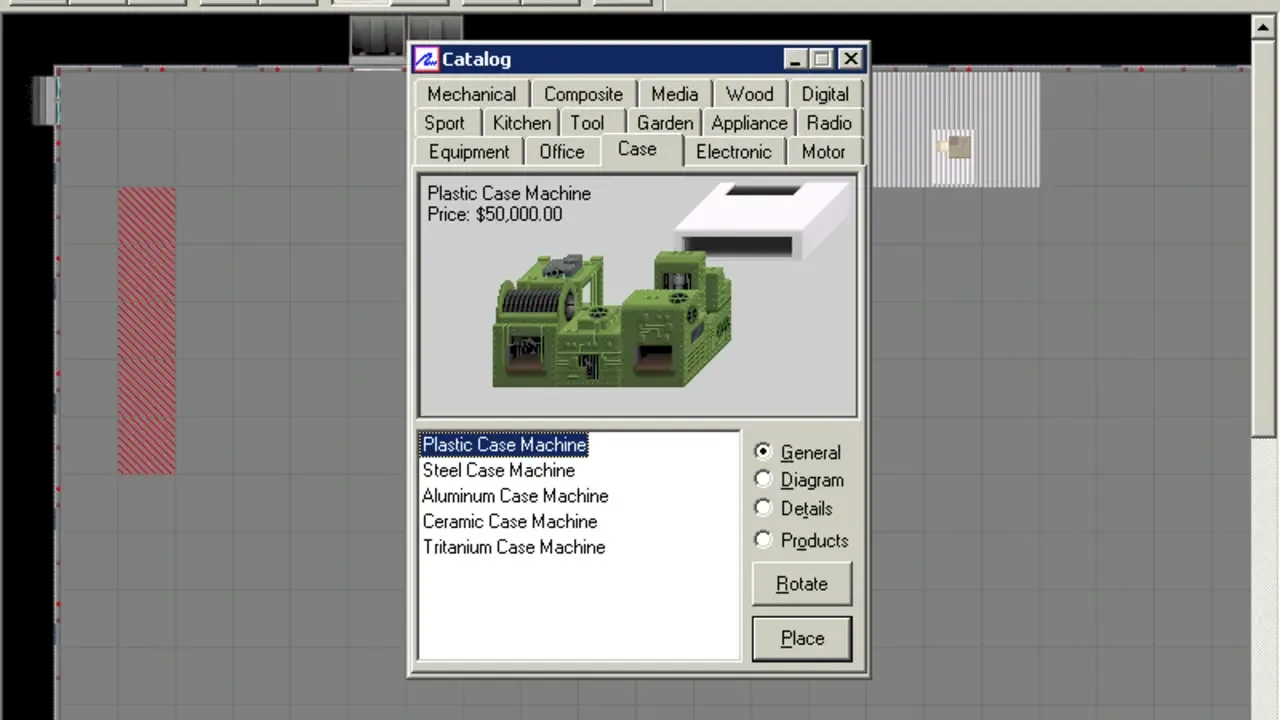Switch to the Digital tab
This screenshot has width=1280, height=720.
coord(825,94)
